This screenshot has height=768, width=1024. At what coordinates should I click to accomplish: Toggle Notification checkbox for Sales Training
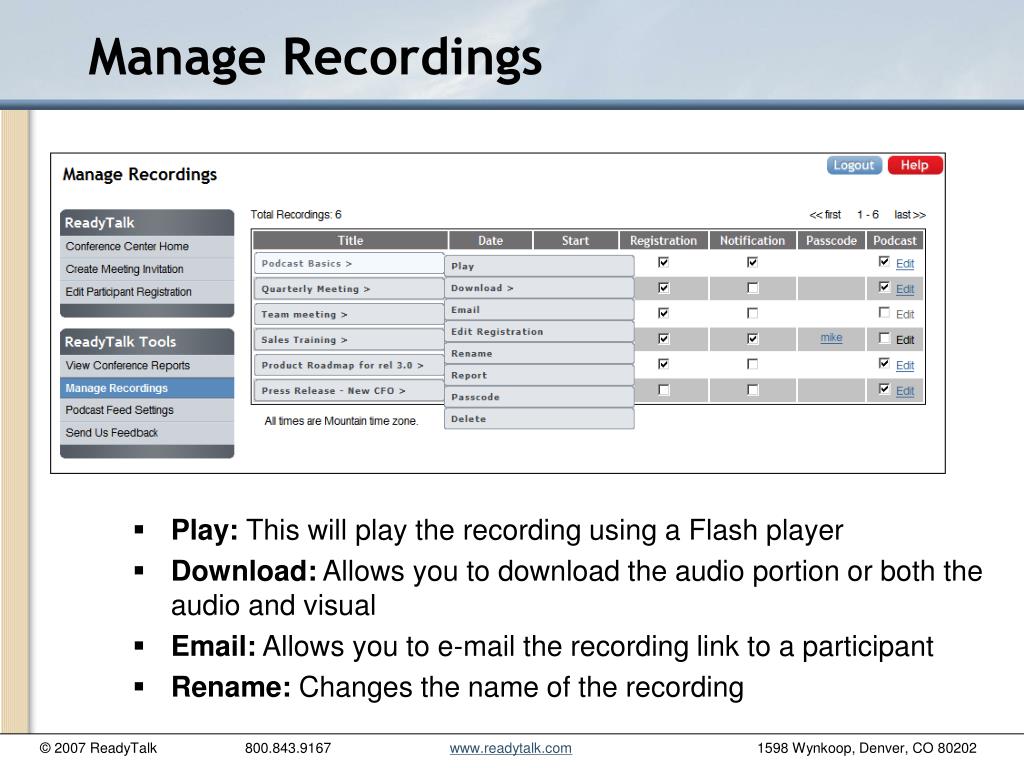pos(752,339)
